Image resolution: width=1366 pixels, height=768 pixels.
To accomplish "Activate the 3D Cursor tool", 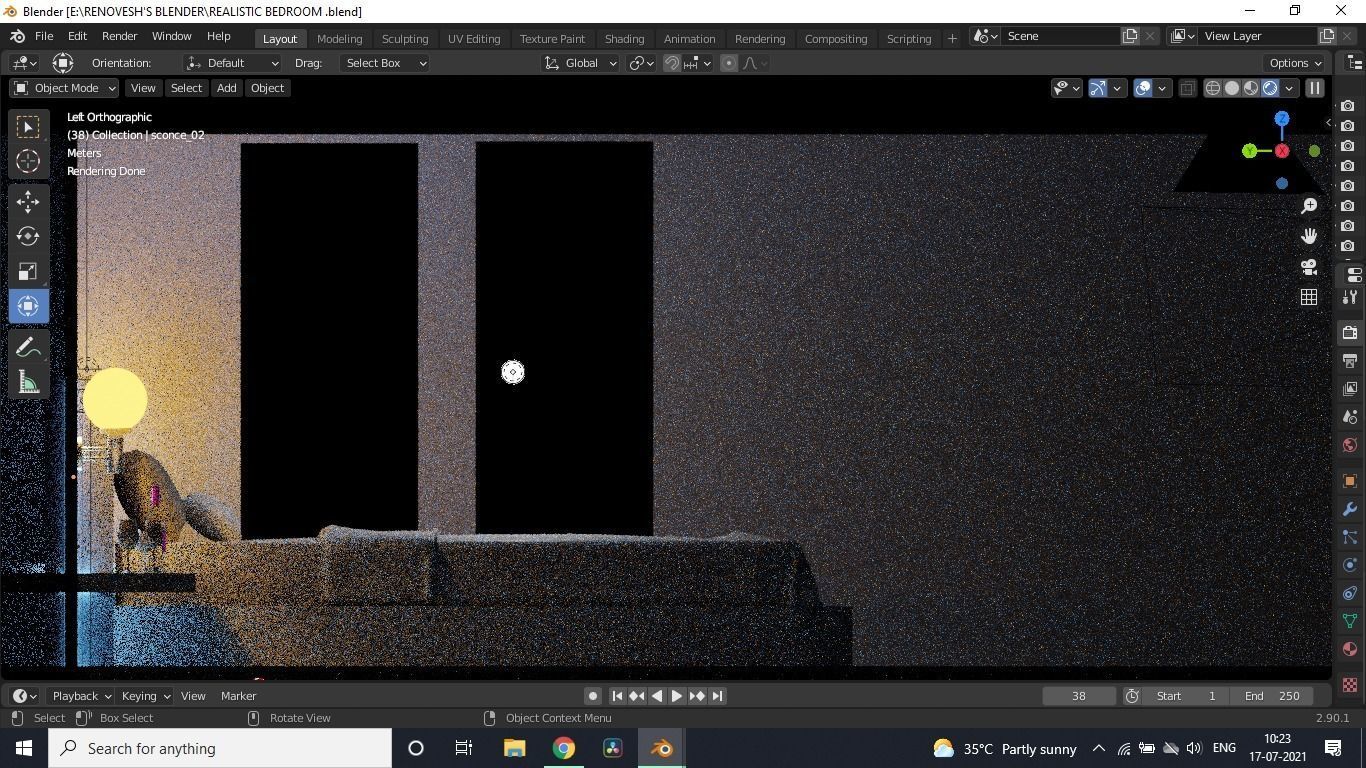I will click(x=28, y=161).
